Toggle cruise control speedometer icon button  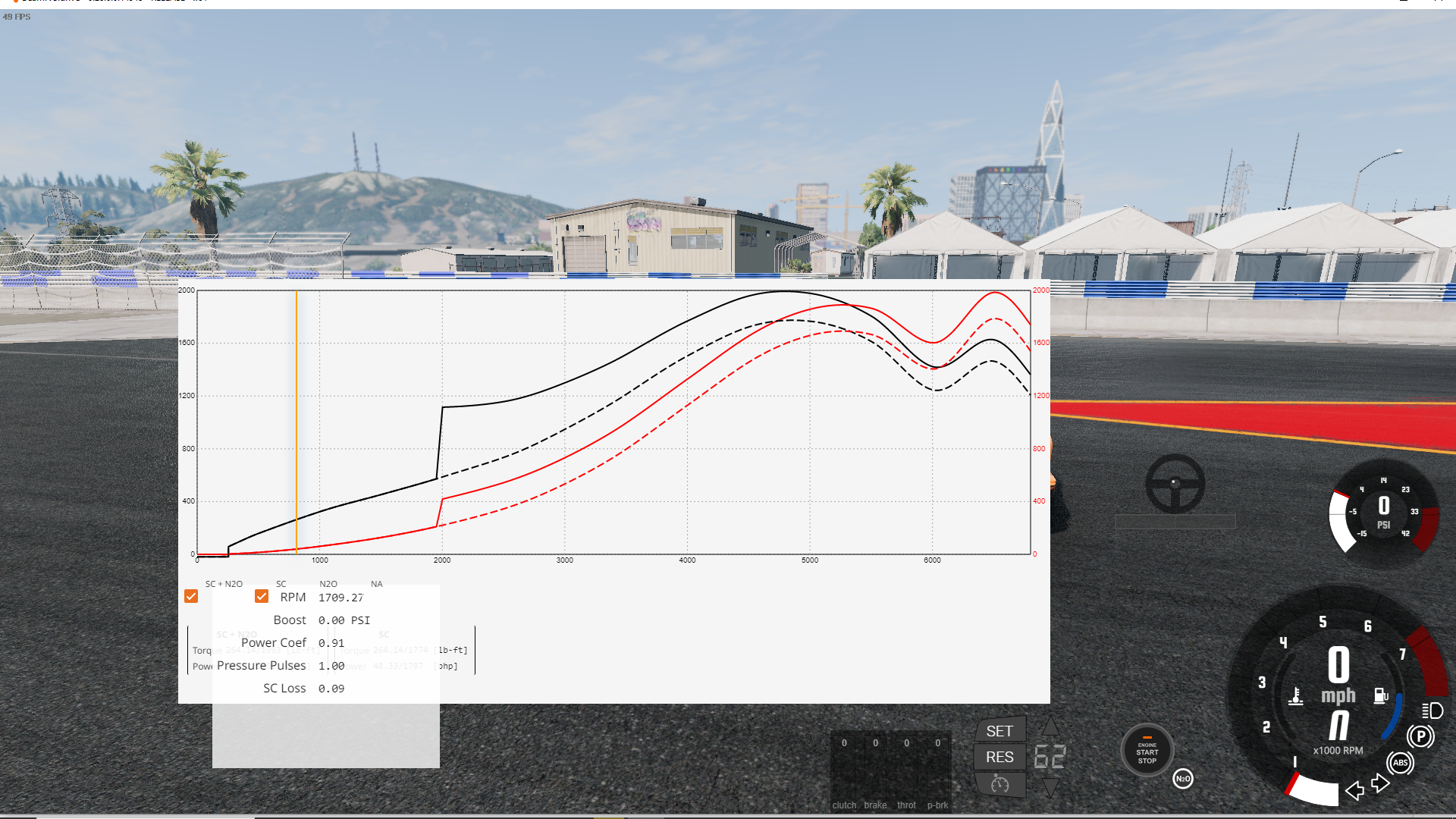(999, 785)
